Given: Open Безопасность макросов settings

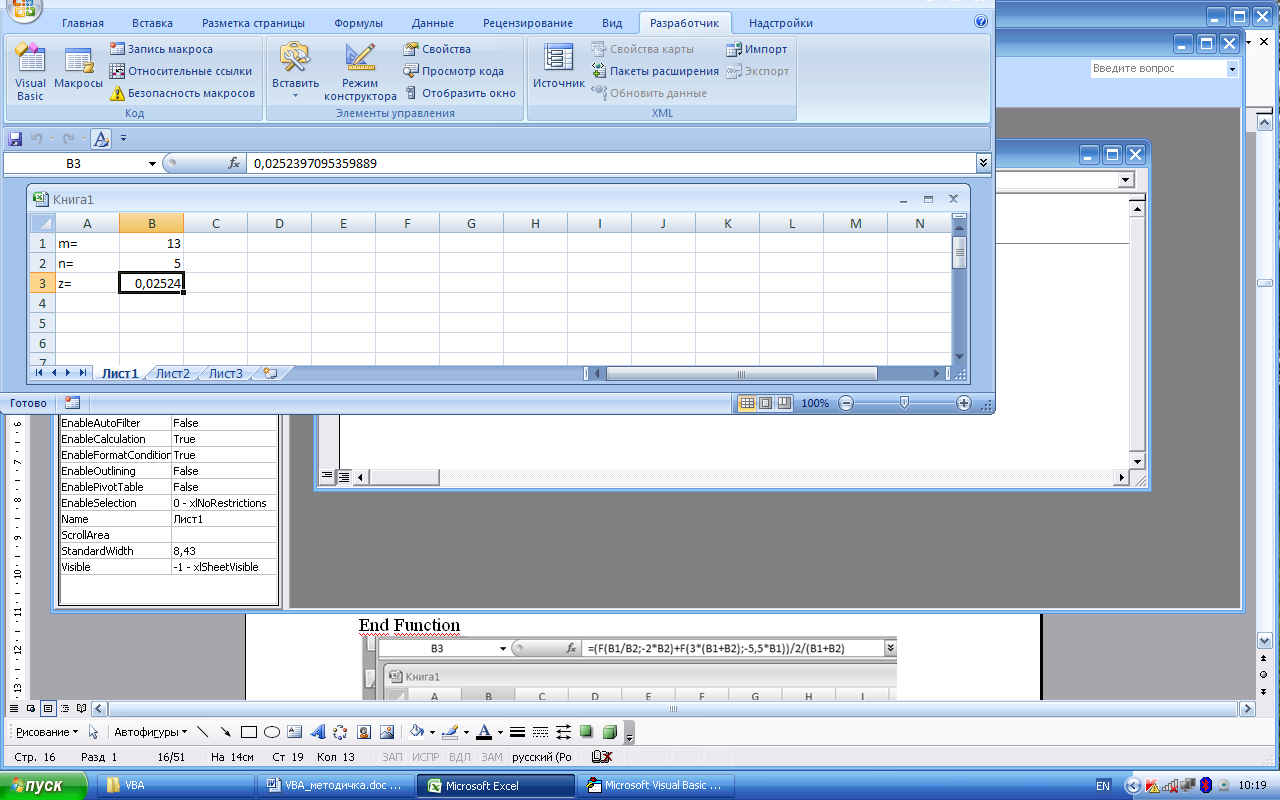Looking at the screenshot, I should click(183, 93).
